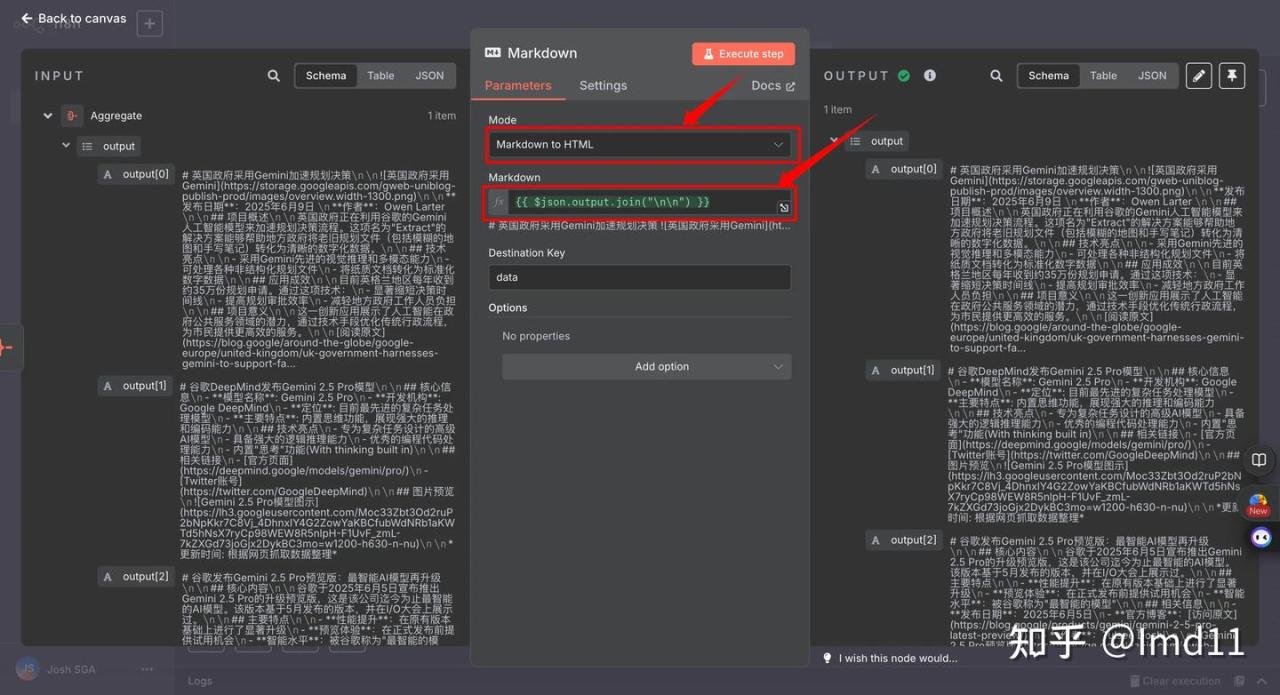Collapse the input output list chevron
The height and width of the screenshot is (695, 1280).
pos(66,146)
